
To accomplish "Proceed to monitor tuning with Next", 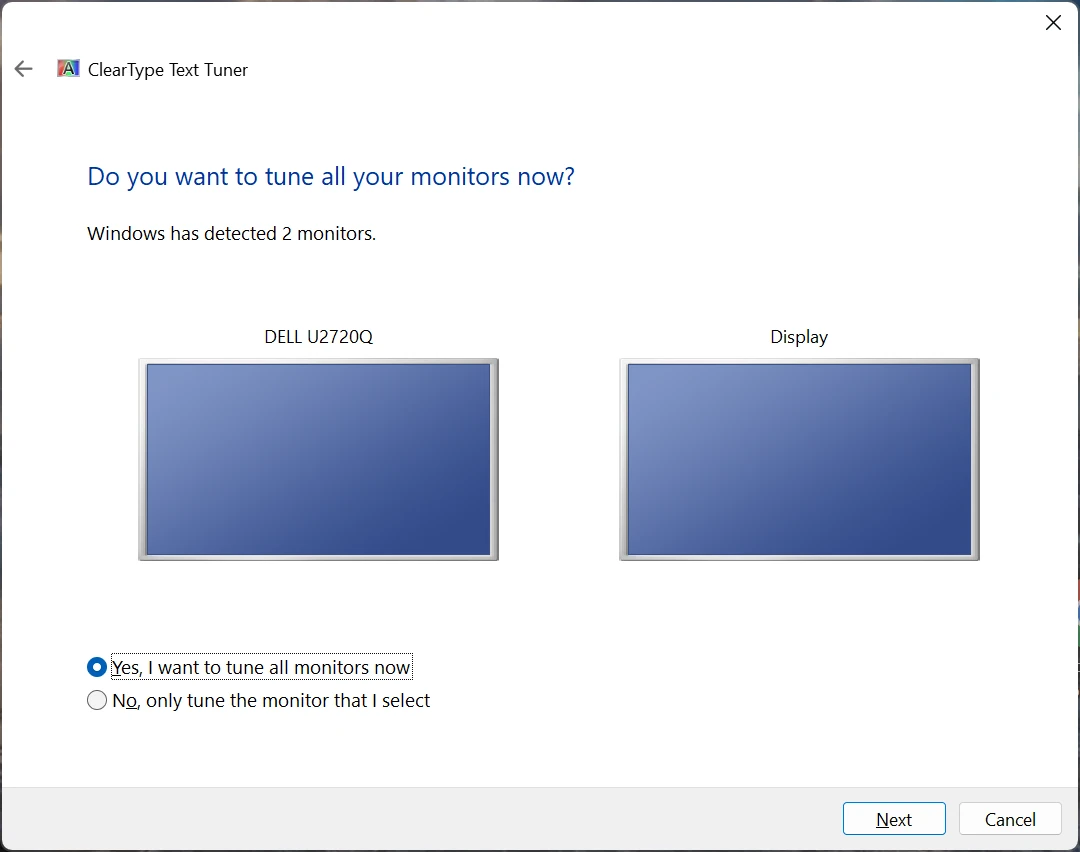I will coord(893,818).
